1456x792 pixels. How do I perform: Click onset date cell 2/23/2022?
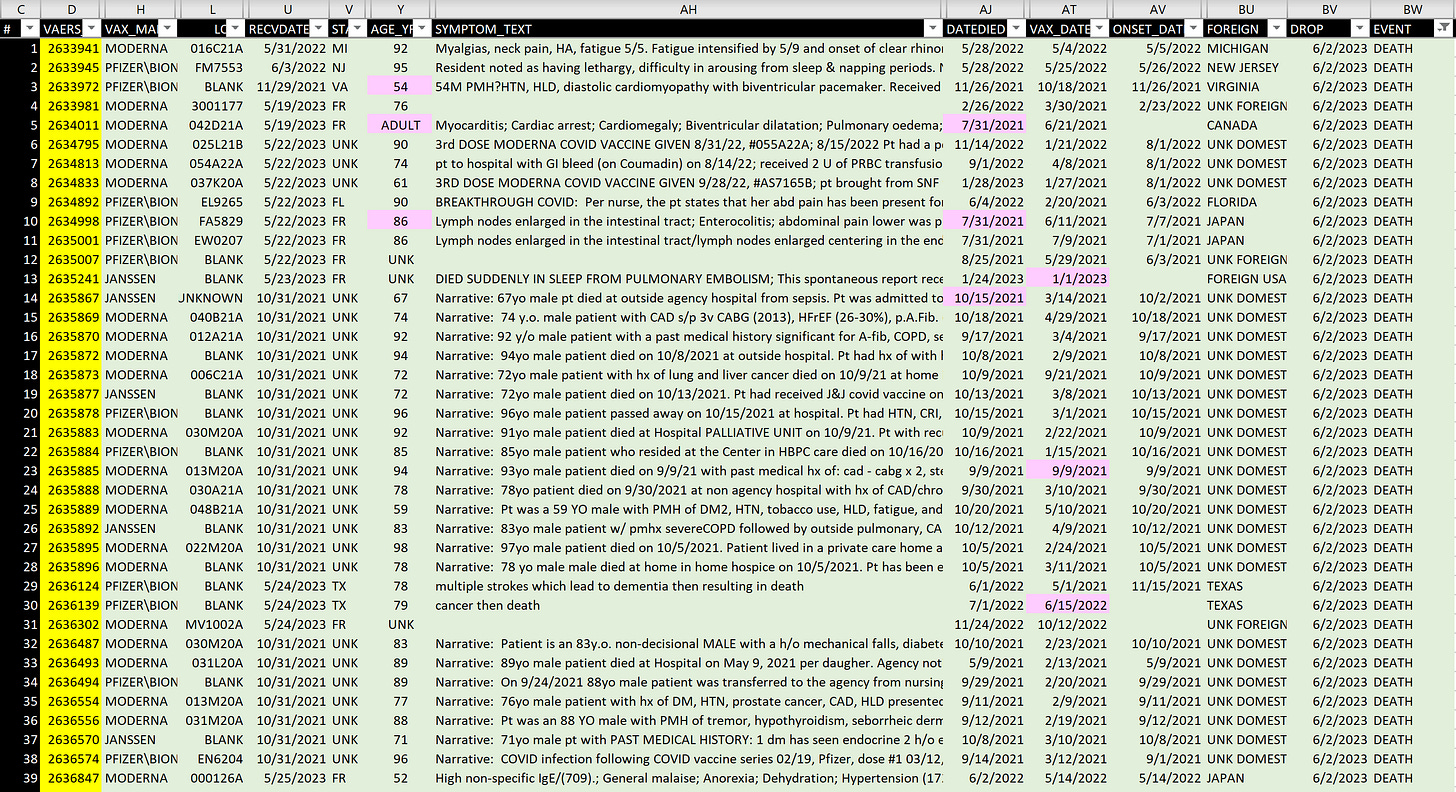click(1157, 106)
